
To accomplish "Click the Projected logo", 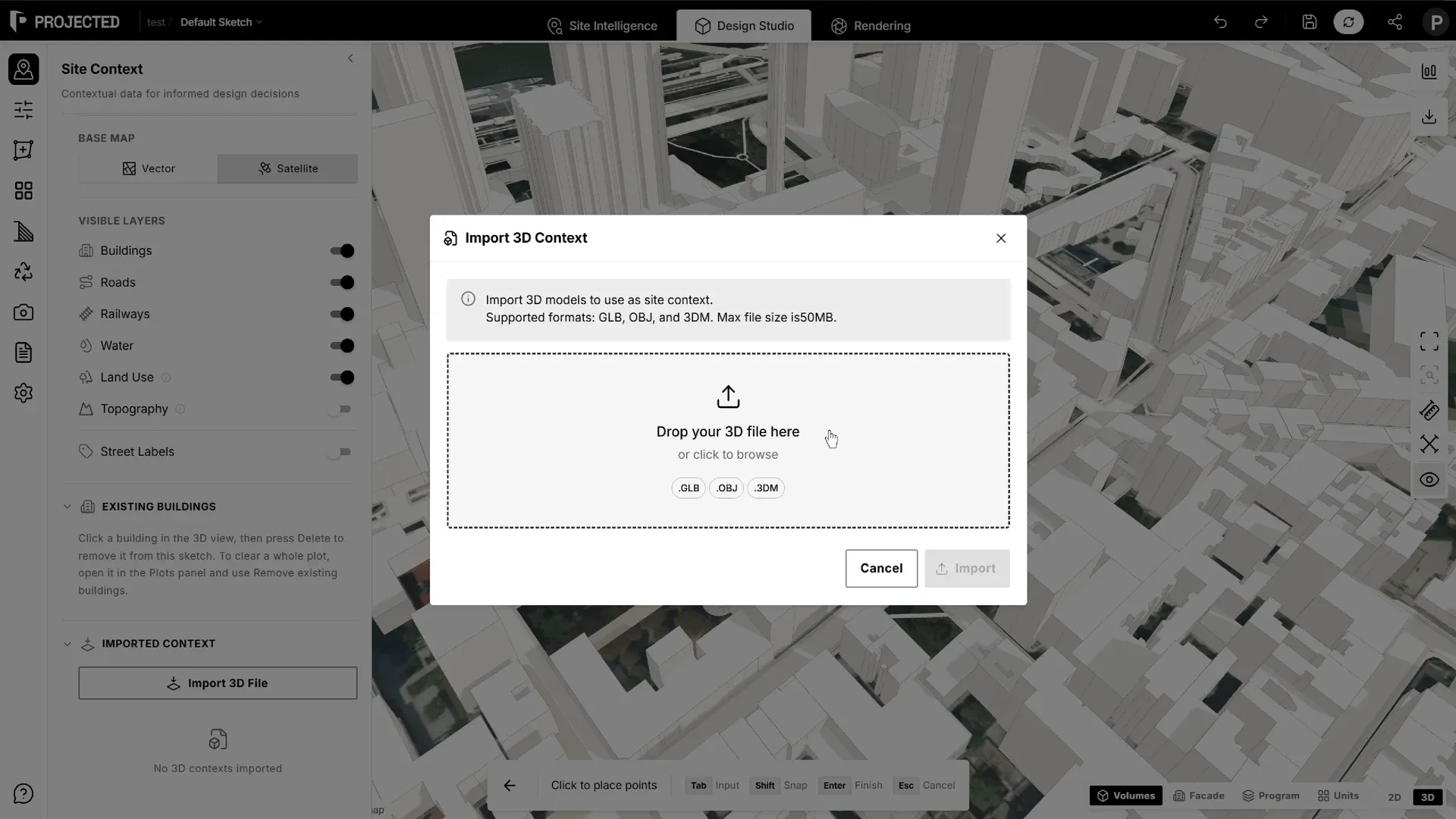I will (x=64, y=21).
